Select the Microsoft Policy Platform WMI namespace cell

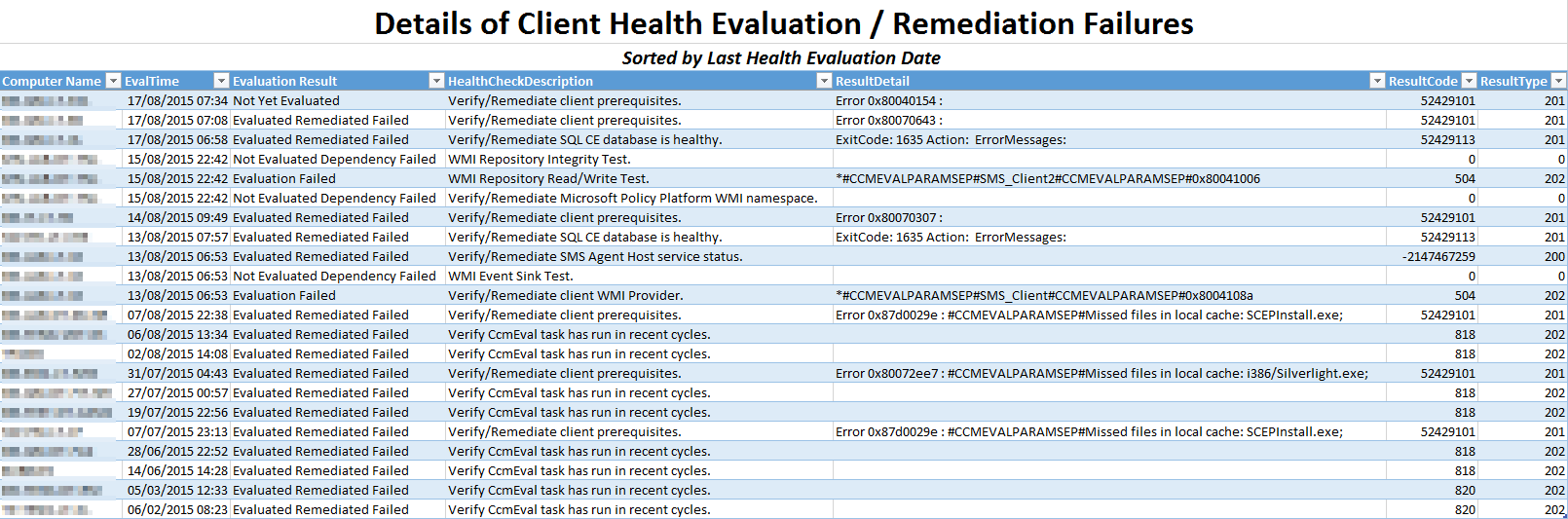(x=632, y=198)
